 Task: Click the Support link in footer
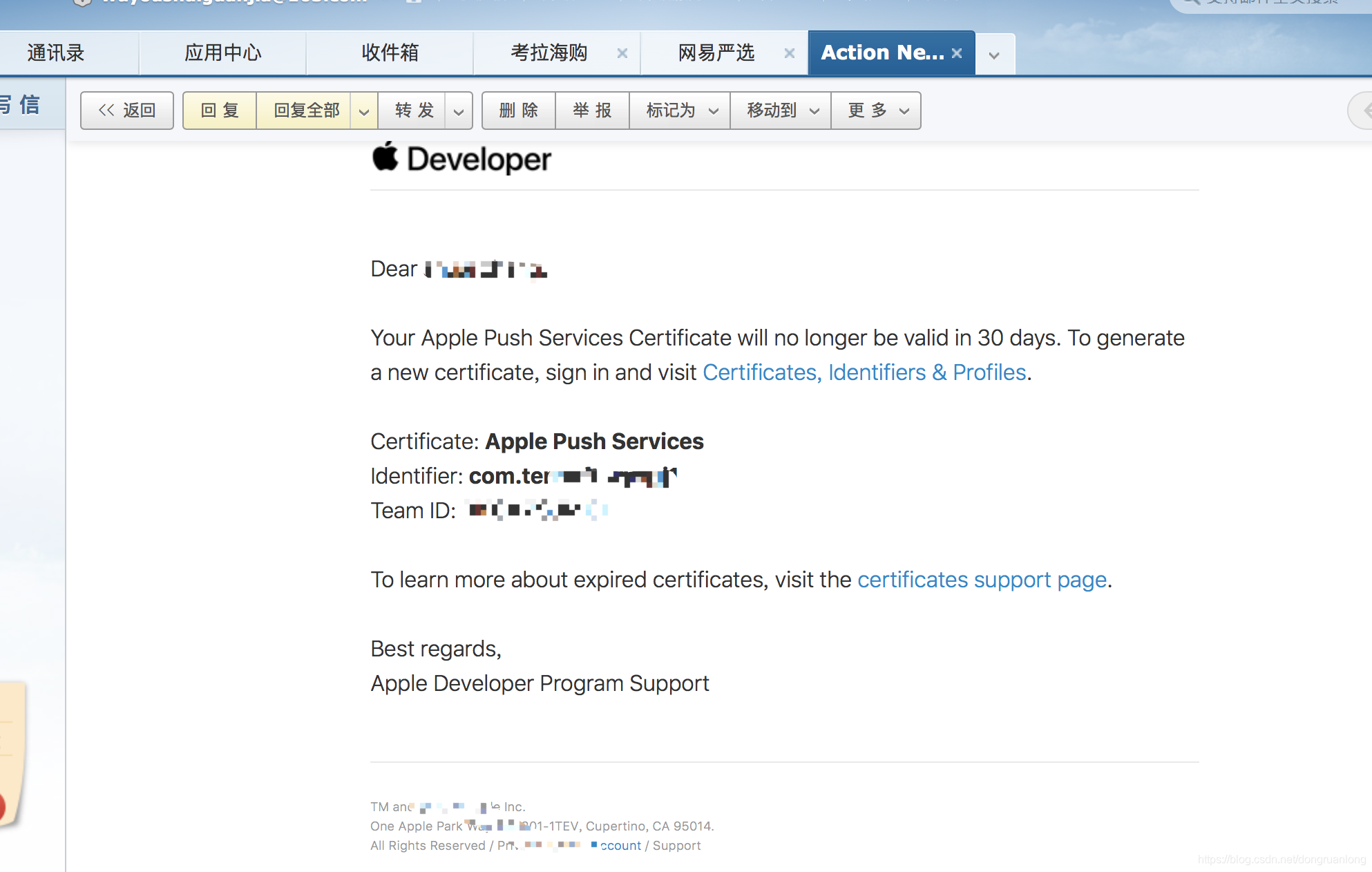point(676,846)
